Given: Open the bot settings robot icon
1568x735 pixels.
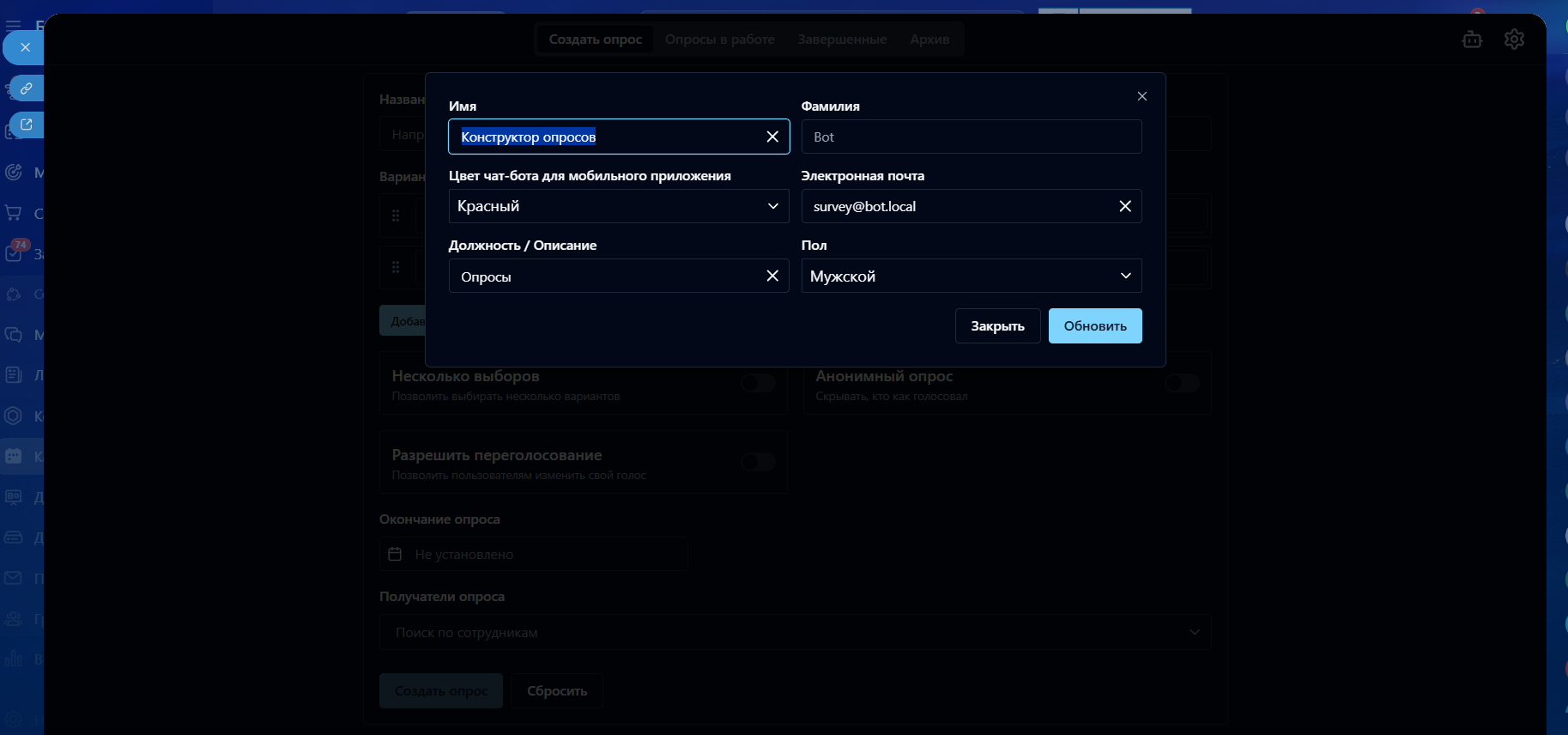Looking at the screenshot, I should (x=1472, y=39).
